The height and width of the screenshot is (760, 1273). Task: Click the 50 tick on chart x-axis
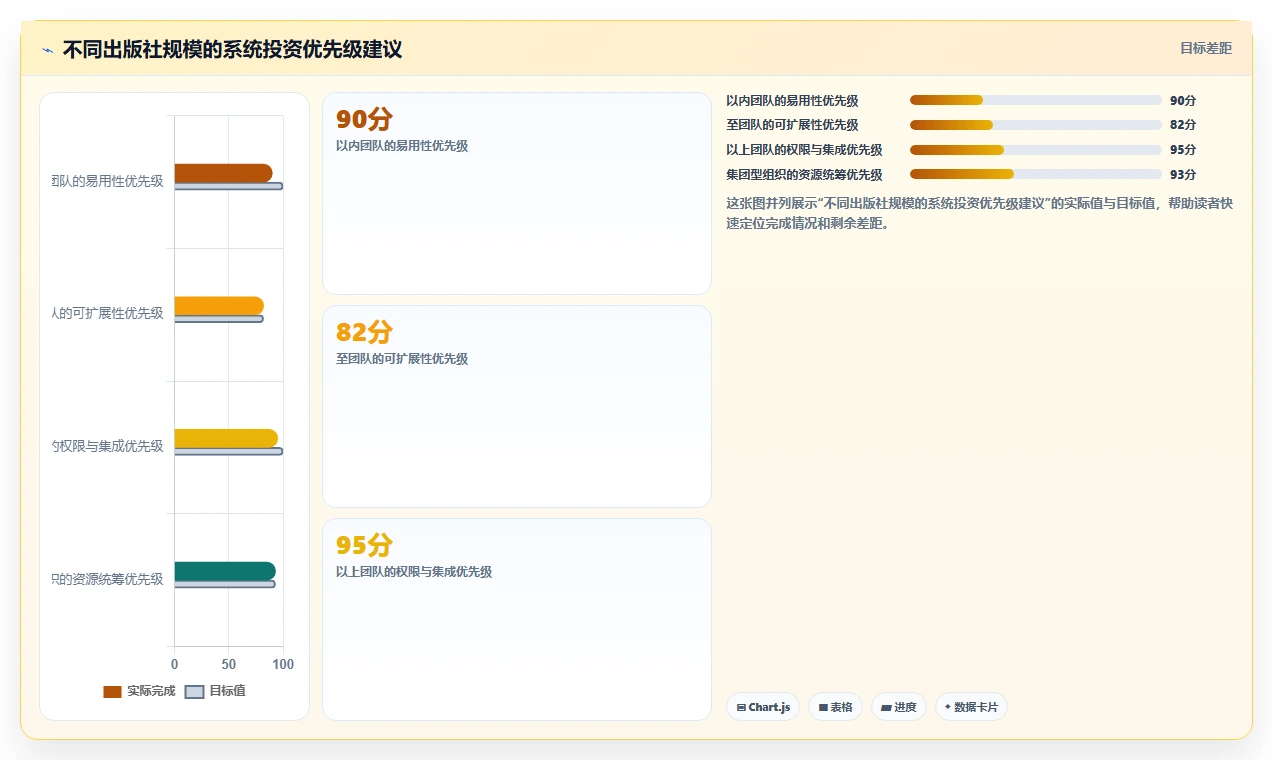(229, 664)
